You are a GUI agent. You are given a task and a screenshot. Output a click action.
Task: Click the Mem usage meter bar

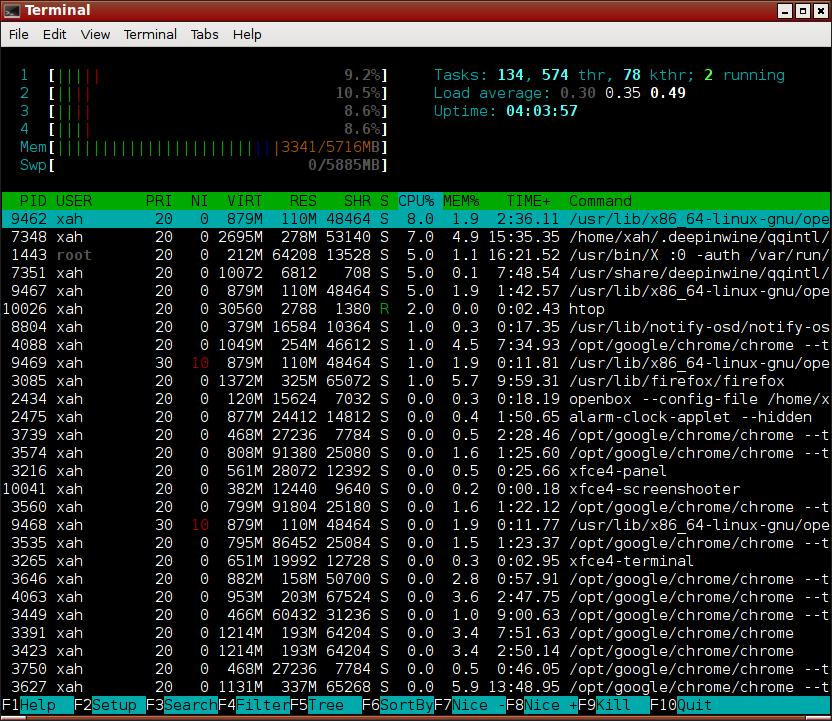coord(204,147)
